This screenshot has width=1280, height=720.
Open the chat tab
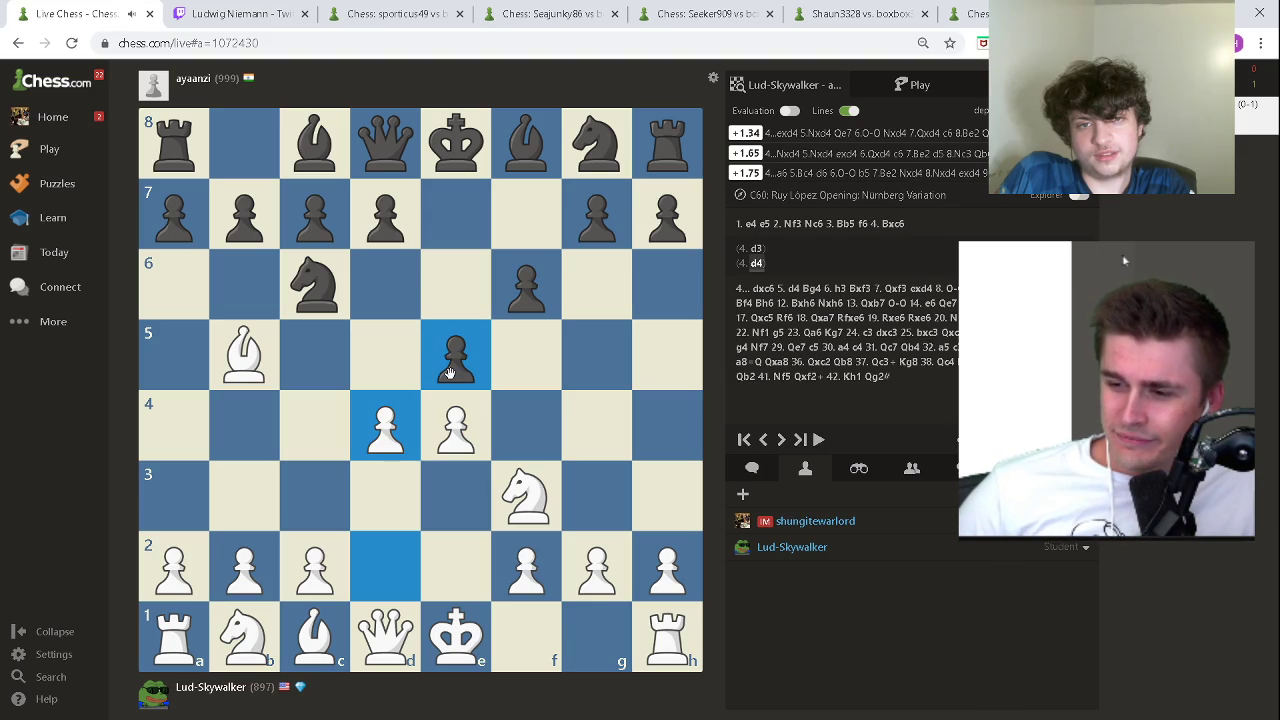coord(752,468)
